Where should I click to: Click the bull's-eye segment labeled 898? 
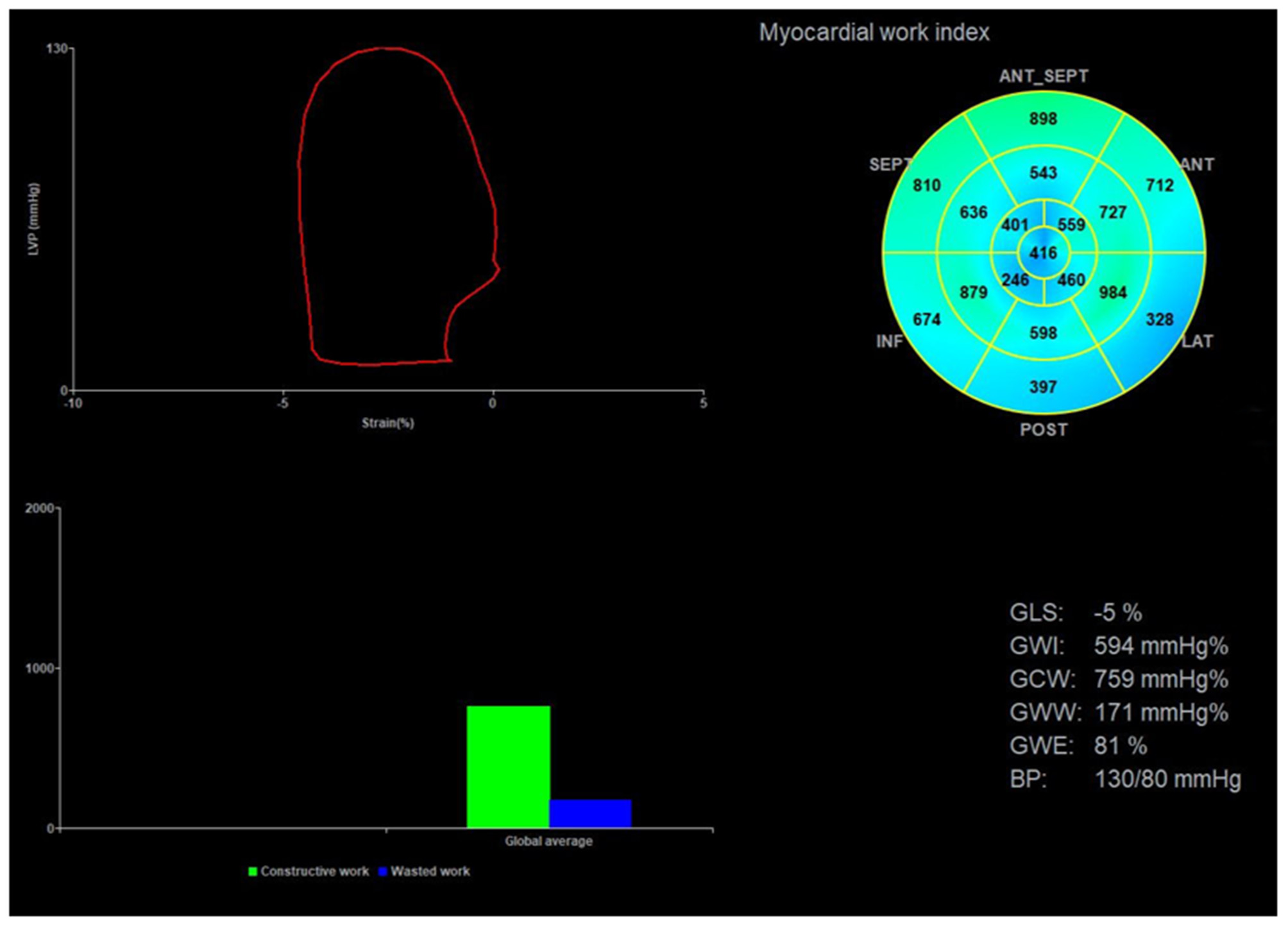(1043, 119)
